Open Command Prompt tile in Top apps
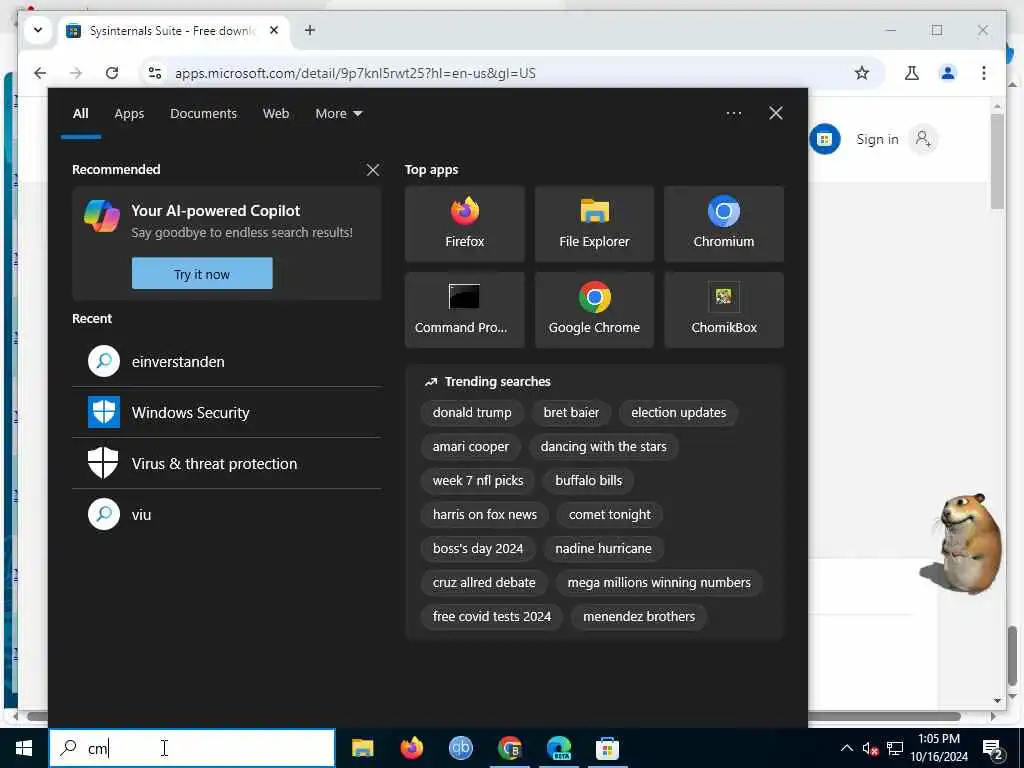The height and width of the screenshot is (768, 1024). pos(464,310)
